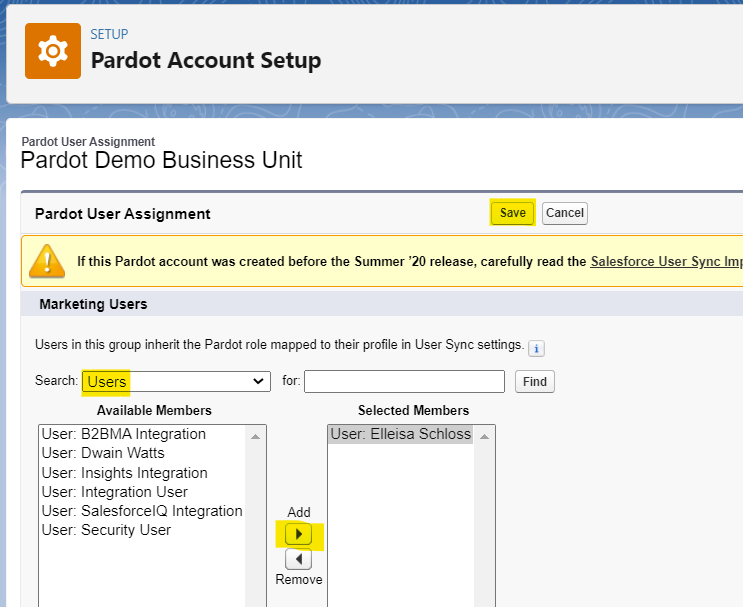Click the Find button
The width and height of the screenshot is (743, 607).
tap(535, 381)
